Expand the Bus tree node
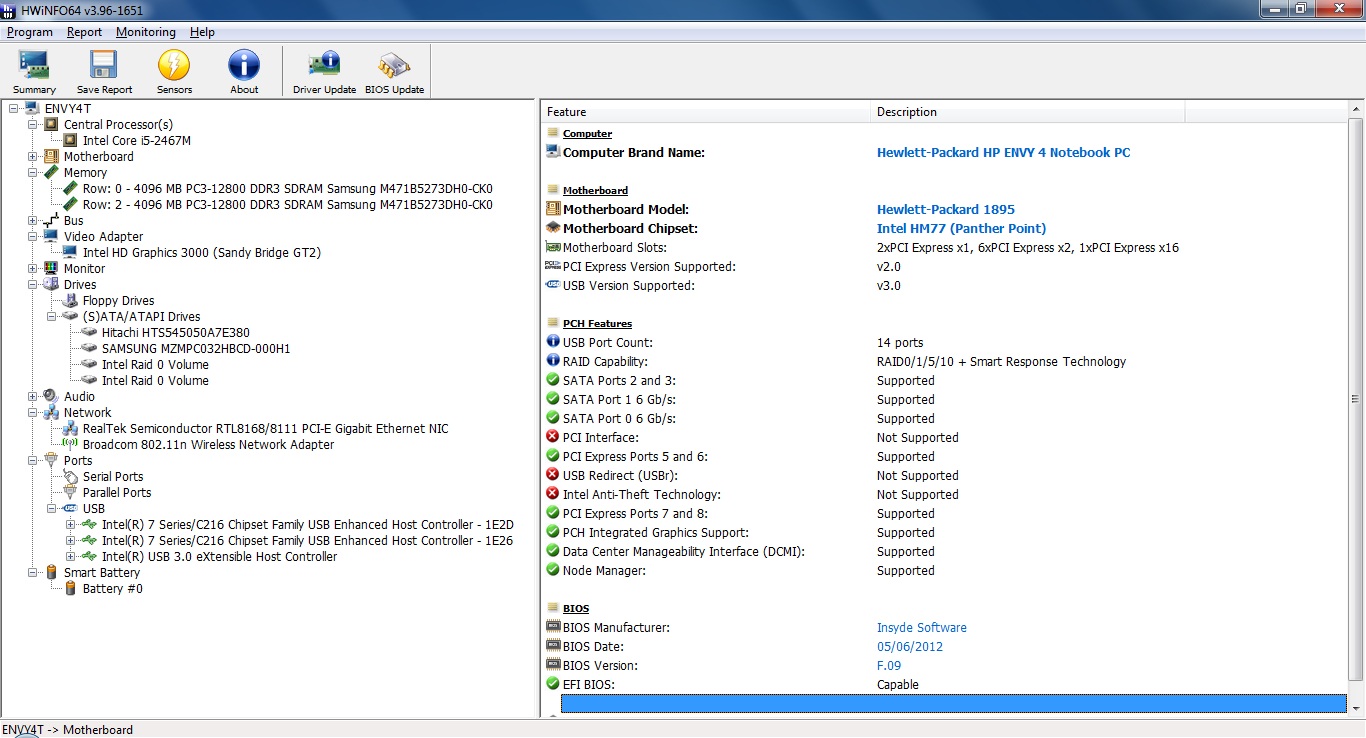The width and height of the screenshot is (1366, 738). coord(32,220)
